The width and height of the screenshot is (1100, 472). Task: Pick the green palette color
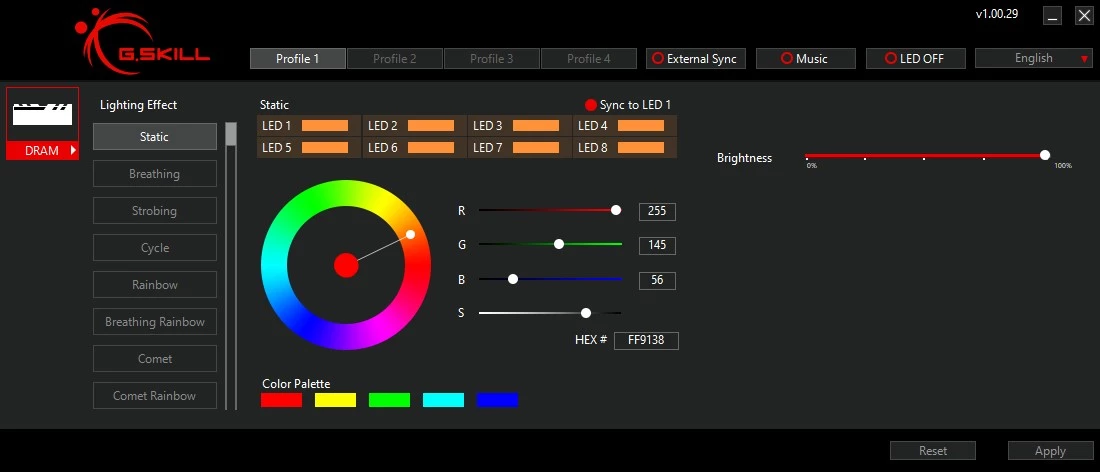[389, 400]
